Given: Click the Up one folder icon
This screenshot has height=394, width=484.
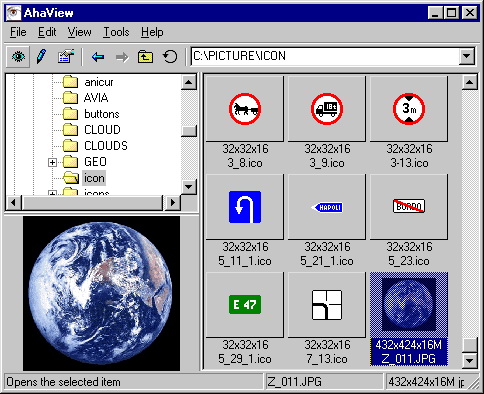Looking at the screenshot, I should pos(146,57).
